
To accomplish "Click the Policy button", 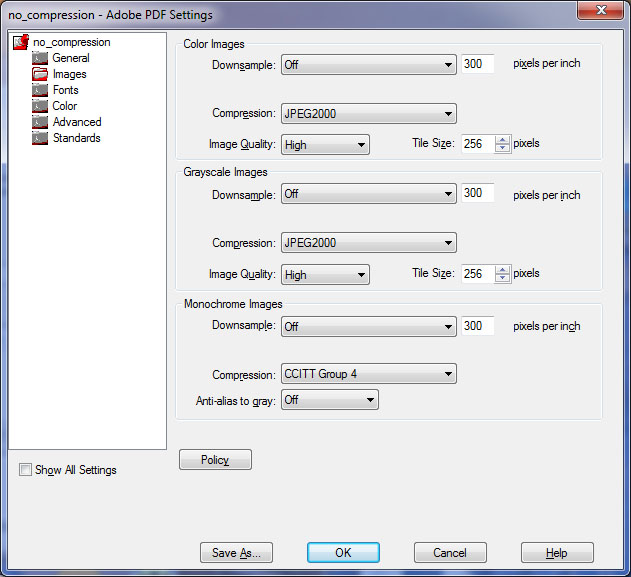I will 215,460.
